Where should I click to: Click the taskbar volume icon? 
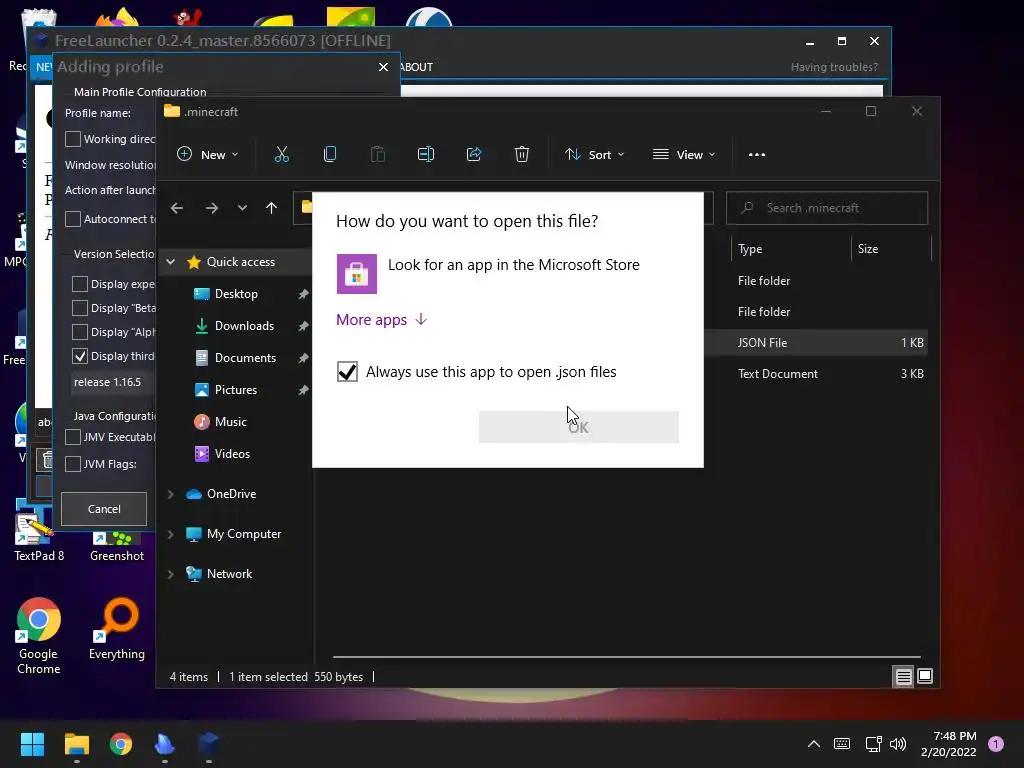[898, 744]
